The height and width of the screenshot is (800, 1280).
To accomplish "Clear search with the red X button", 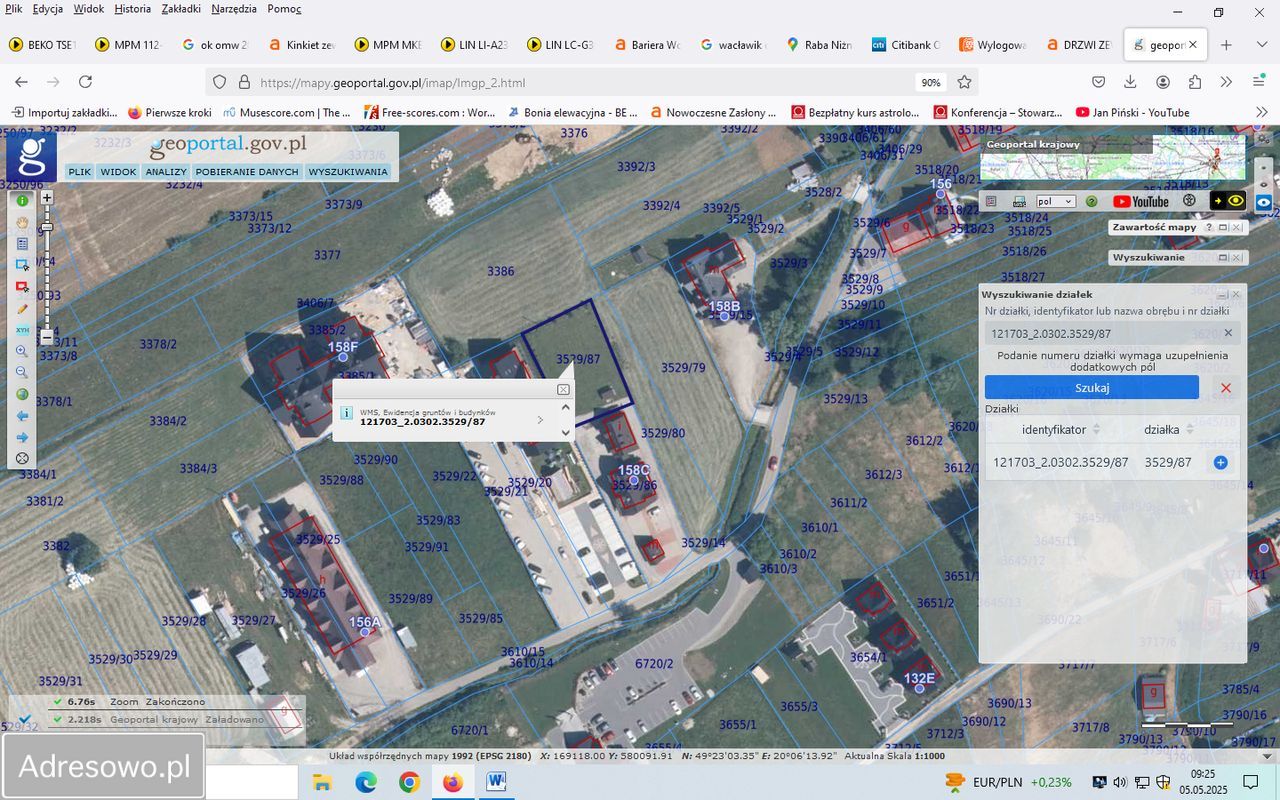I will tap(1226, 388).
